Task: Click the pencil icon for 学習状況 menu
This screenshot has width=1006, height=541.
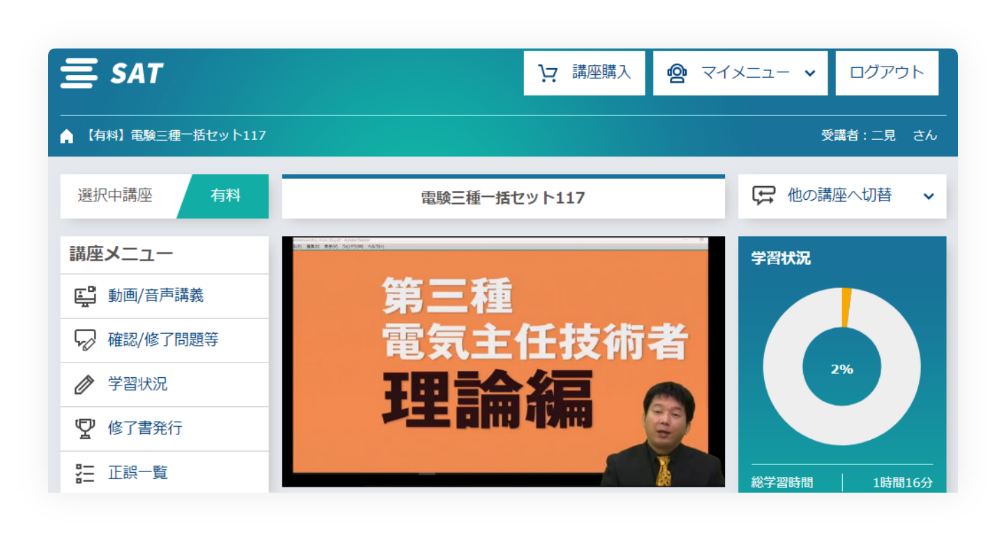Action: click(85, 384)
